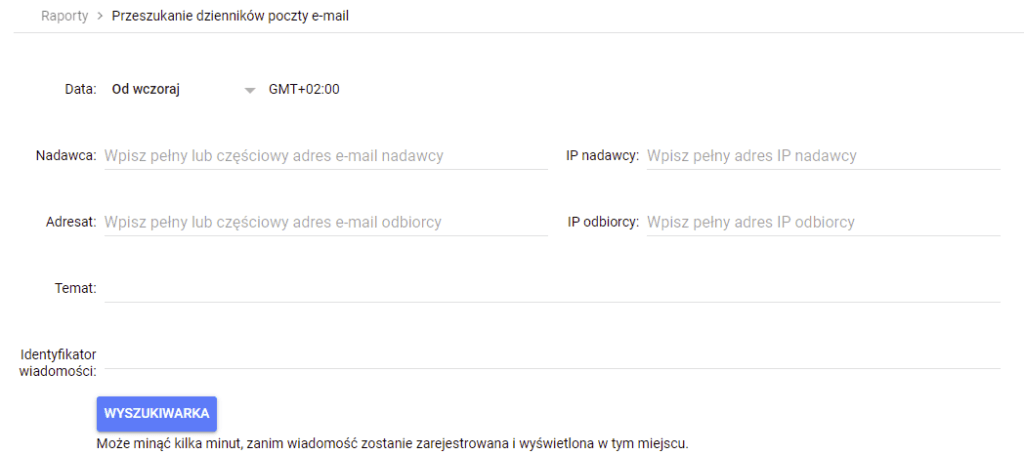Click the Data label
Image resolution: width=1024 pixels, height=455 pixels.
coord(80,89)
